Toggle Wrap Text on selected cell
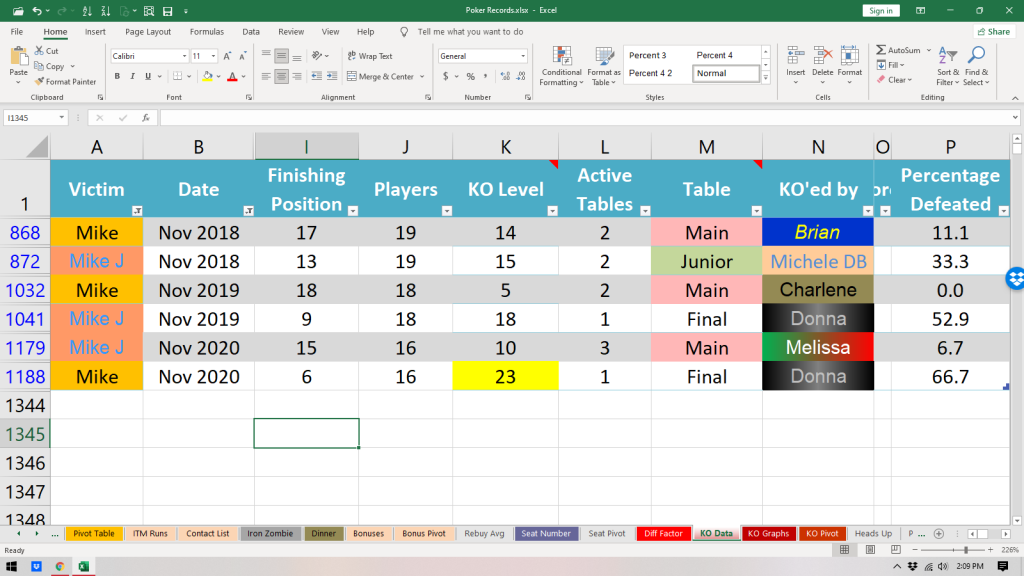 pyautogui.click(x=369, y=56)
